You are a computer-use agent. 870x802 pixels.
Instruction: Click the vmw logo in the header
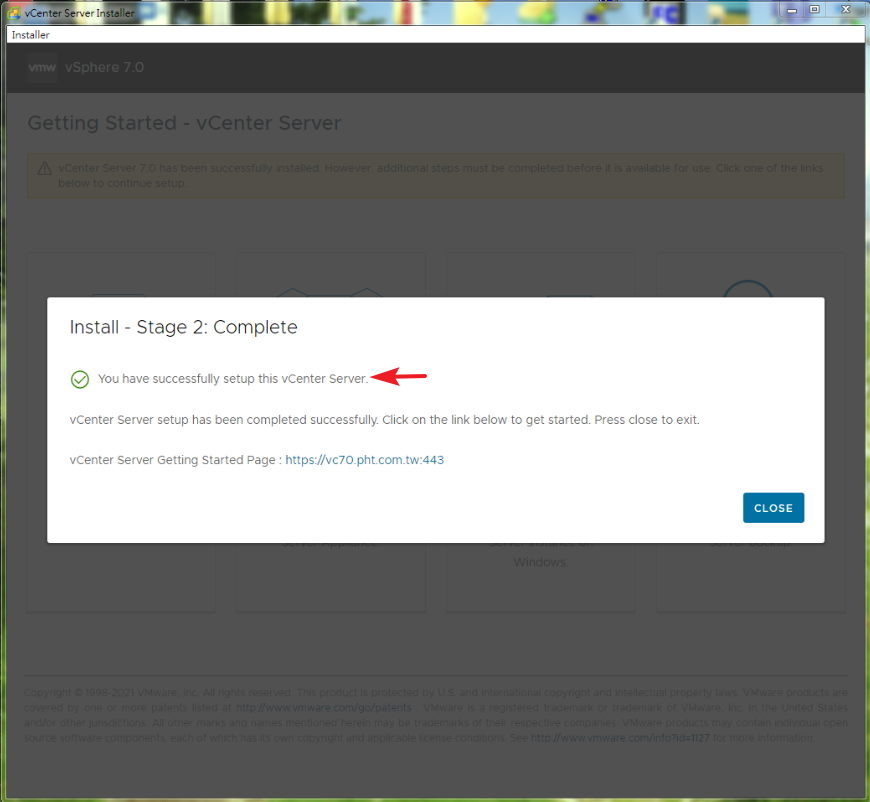click(x=42, y=67)
